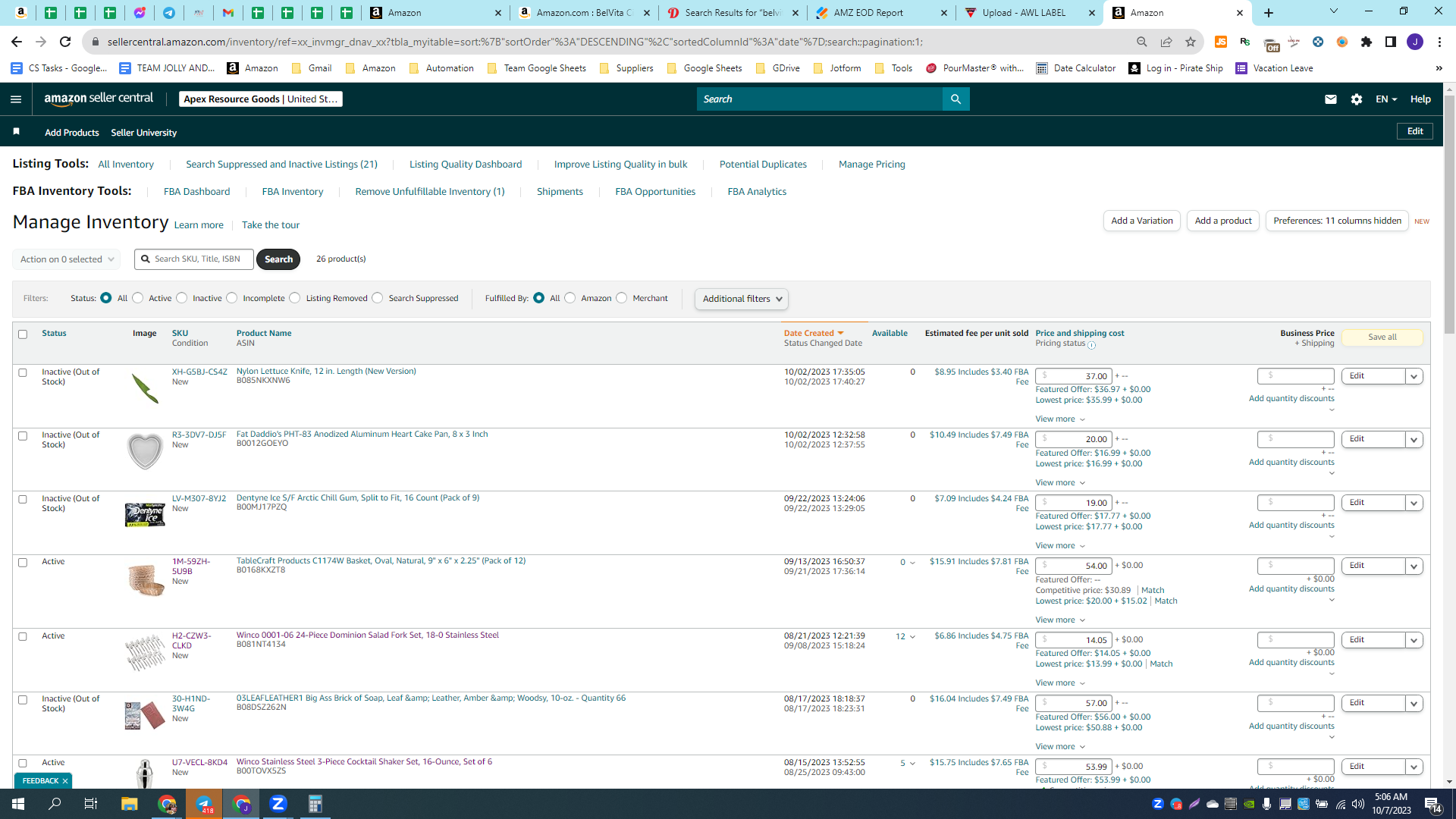Click the Add a Variation button
Screen dimensions: 1456x819
click(x=1142, y=221)
